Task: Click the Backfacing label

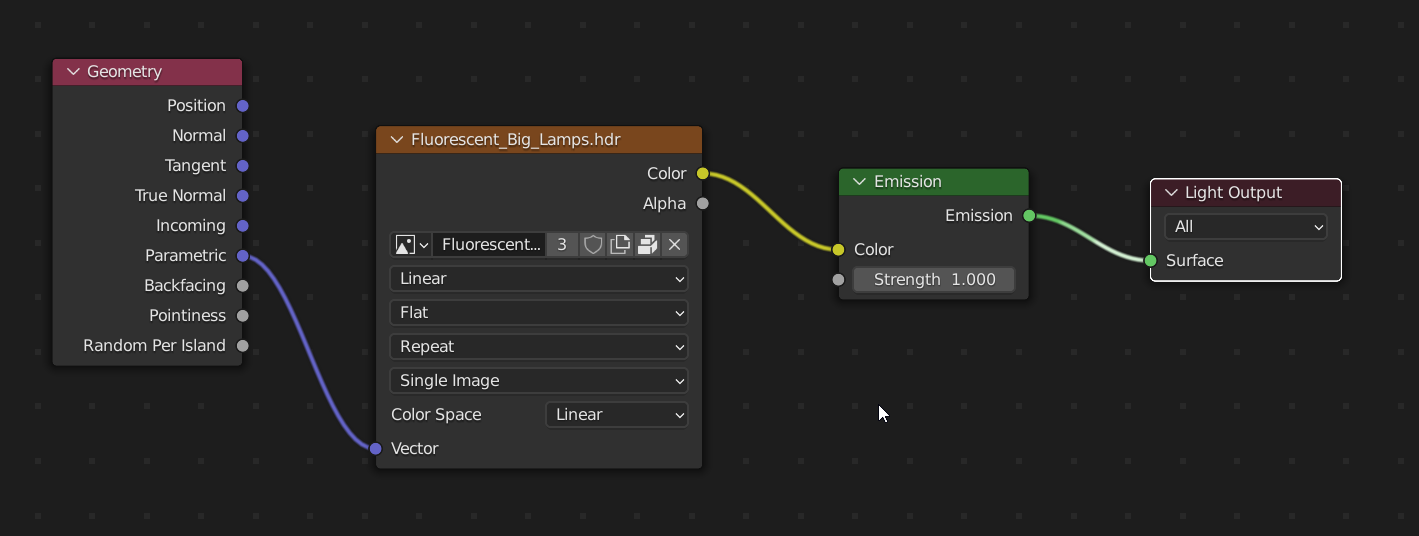Action: pyautogui.click(x=185, y=286)
